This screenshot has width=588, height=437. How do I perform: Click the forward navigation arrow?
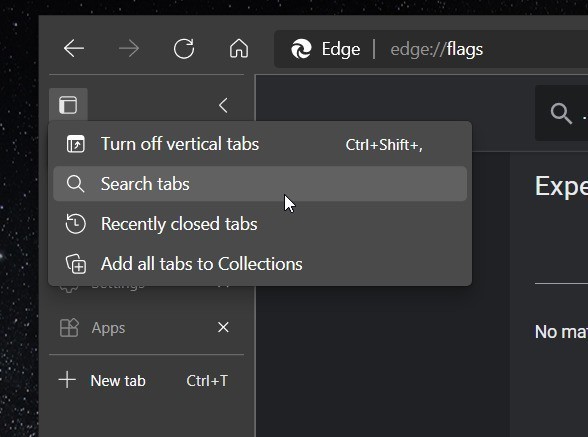(x=129, y=48)
